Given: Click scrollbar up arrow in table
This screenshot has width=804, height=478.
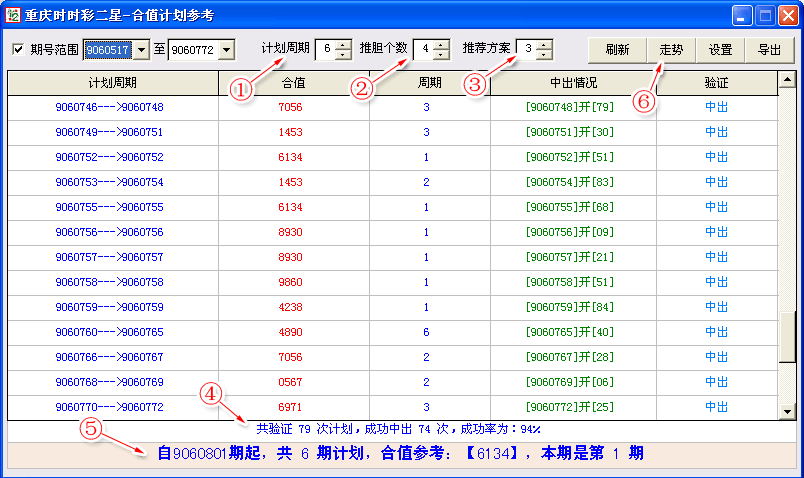Looking at the screenshot, I should click(x=787, y=80).
